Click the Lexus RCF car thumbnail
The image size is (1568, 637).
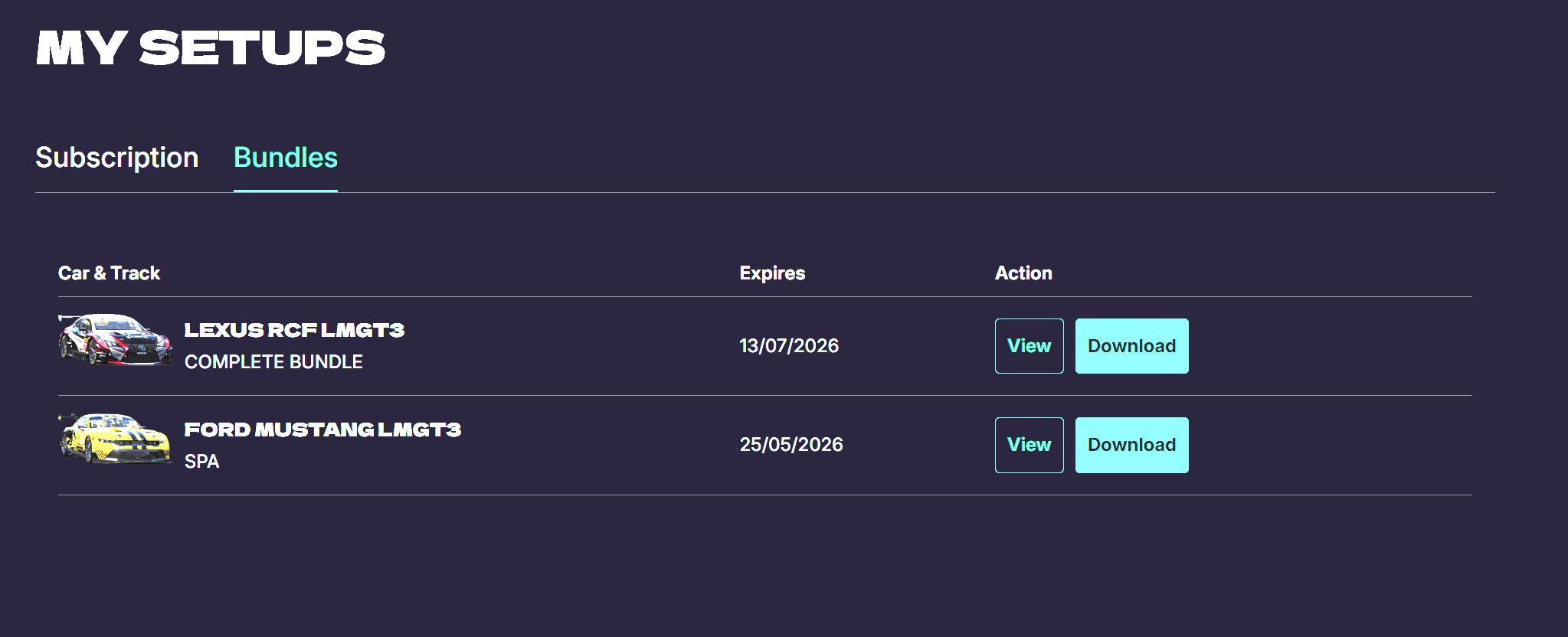click(x=115, y=339)
